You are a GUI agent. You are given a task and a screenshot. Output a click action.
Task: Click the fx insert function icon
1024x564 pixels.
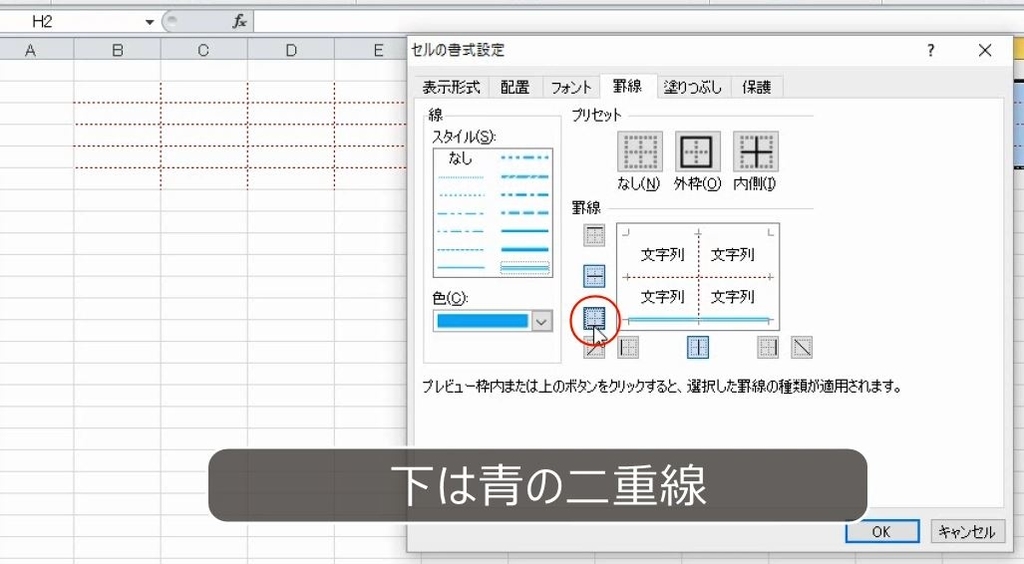[x=239, y=22]
